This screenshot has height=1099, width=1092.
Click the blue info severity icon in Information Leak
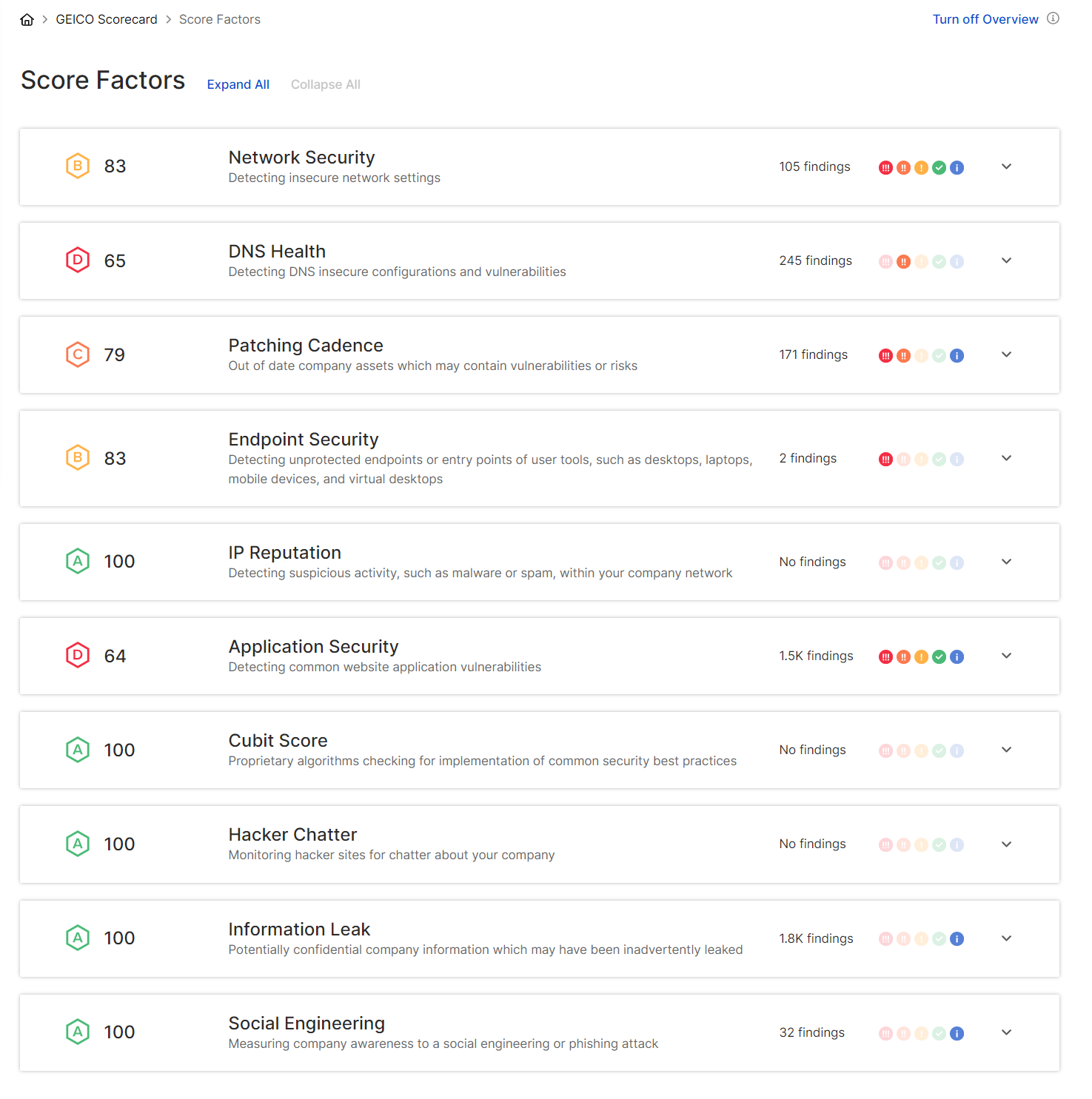pyautogui.click(x=957, y=939)
